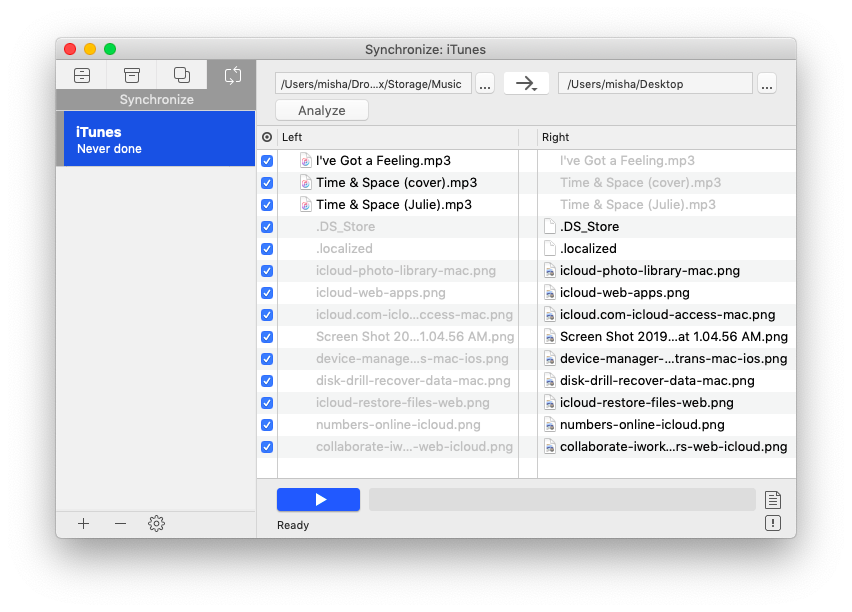Toggle icloud-web-apps.png checkbox
This screenshot has width=852, height=612.
pos(267,293)
